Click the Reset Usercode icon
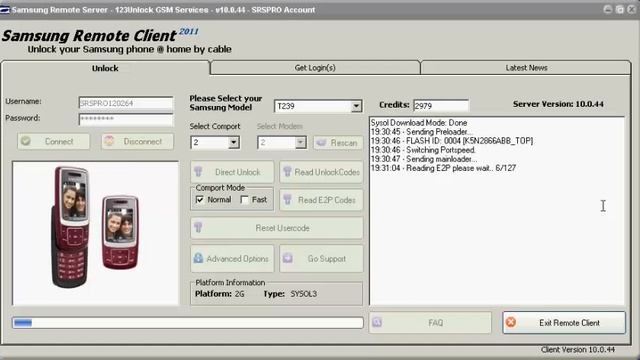This screenshot has height=360, width=640. point(198,227)
